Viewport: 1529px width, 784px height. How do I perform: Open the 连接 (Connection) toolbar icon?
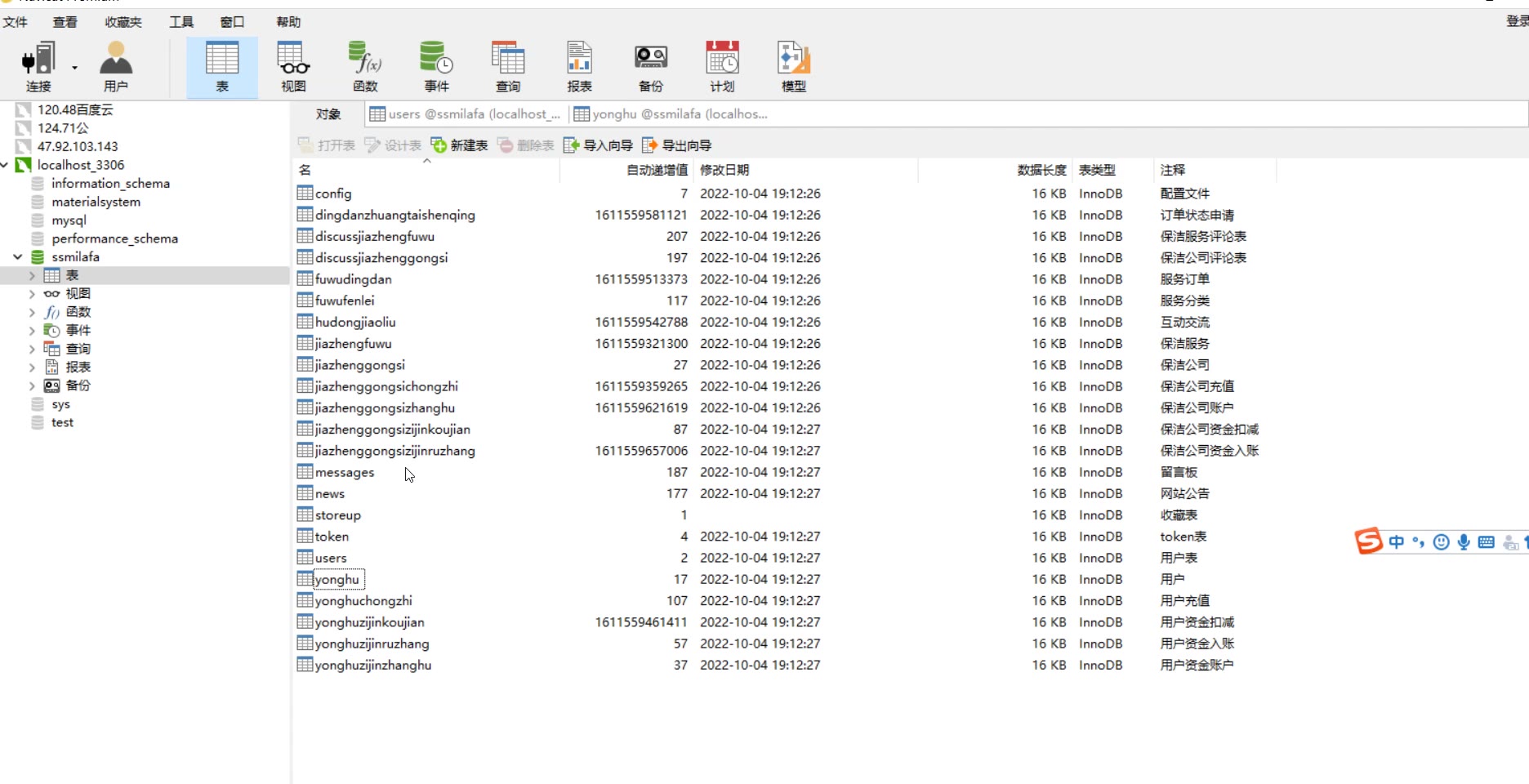point(38,67)
